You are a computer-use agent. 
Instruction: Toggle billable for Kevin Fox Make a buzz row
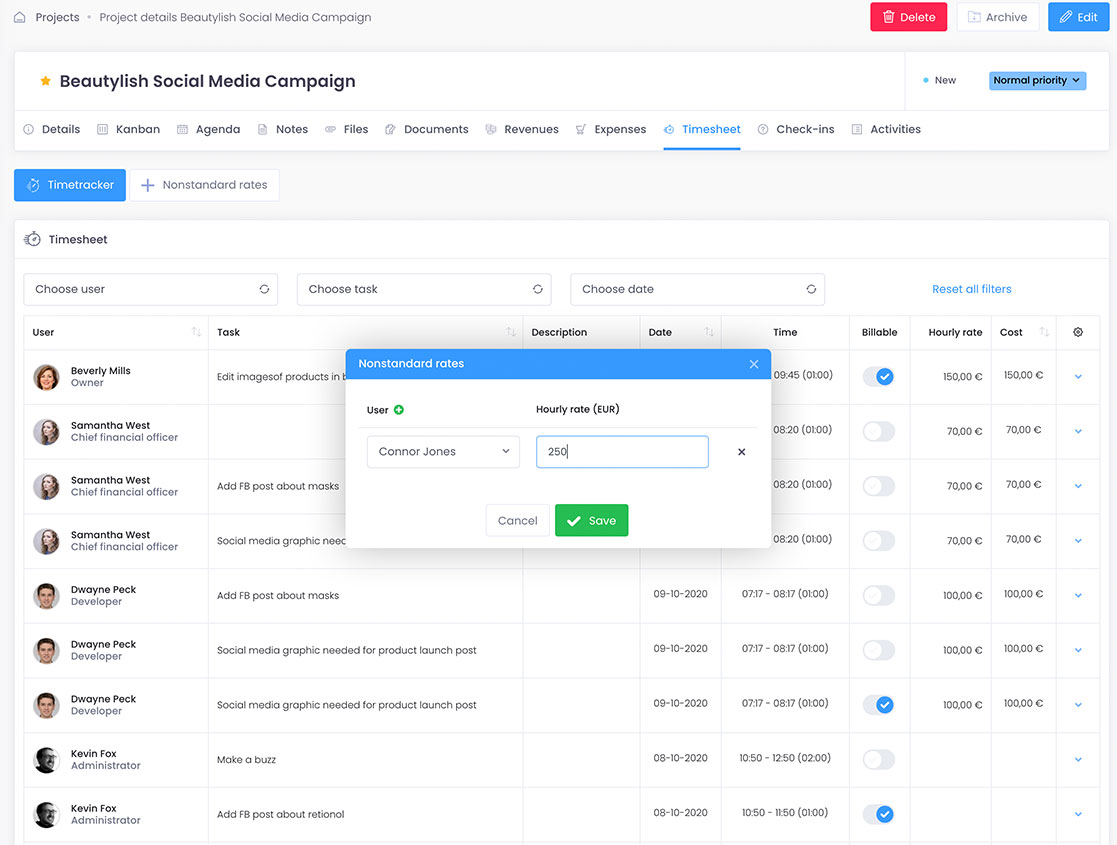(x=878, y=760)
